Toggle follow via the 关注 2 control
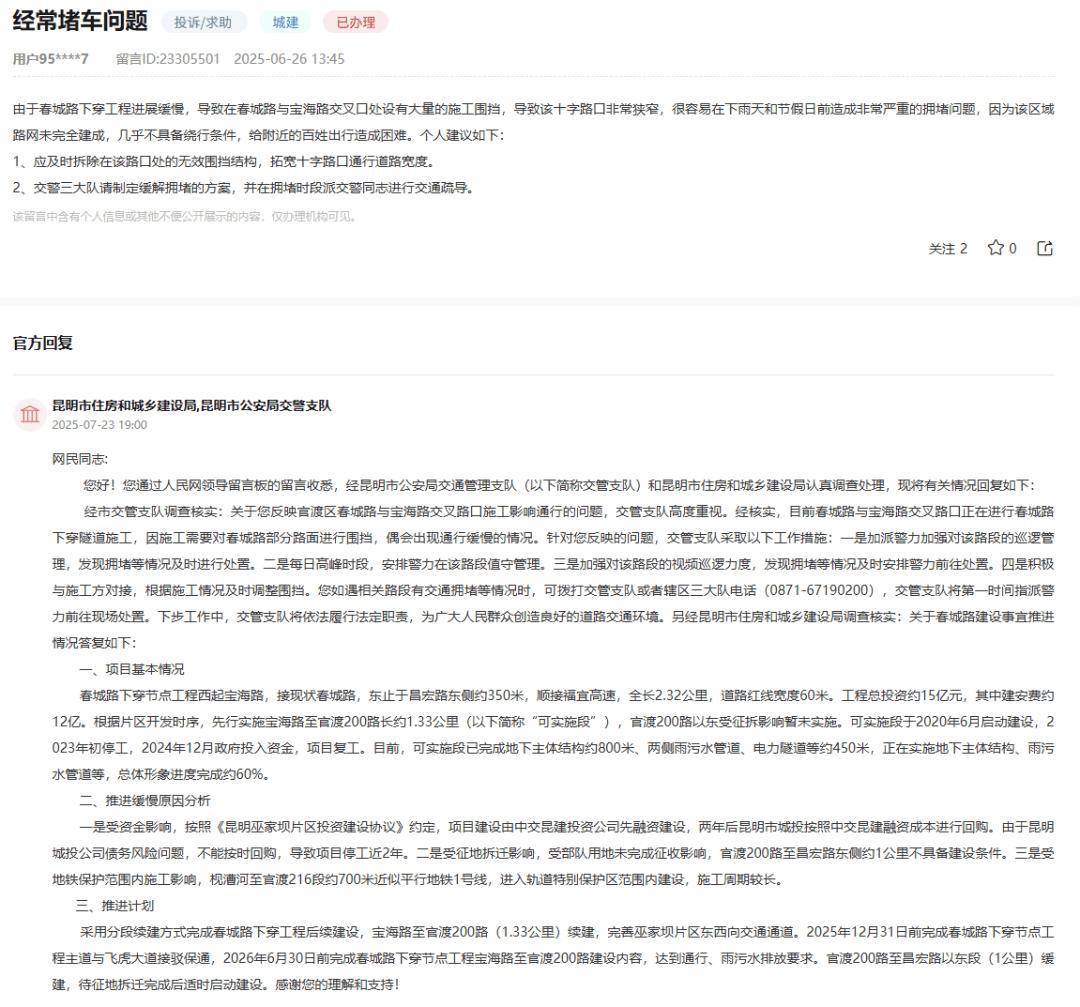This screenshot has width=1080, height=1007. pos(946,248)
